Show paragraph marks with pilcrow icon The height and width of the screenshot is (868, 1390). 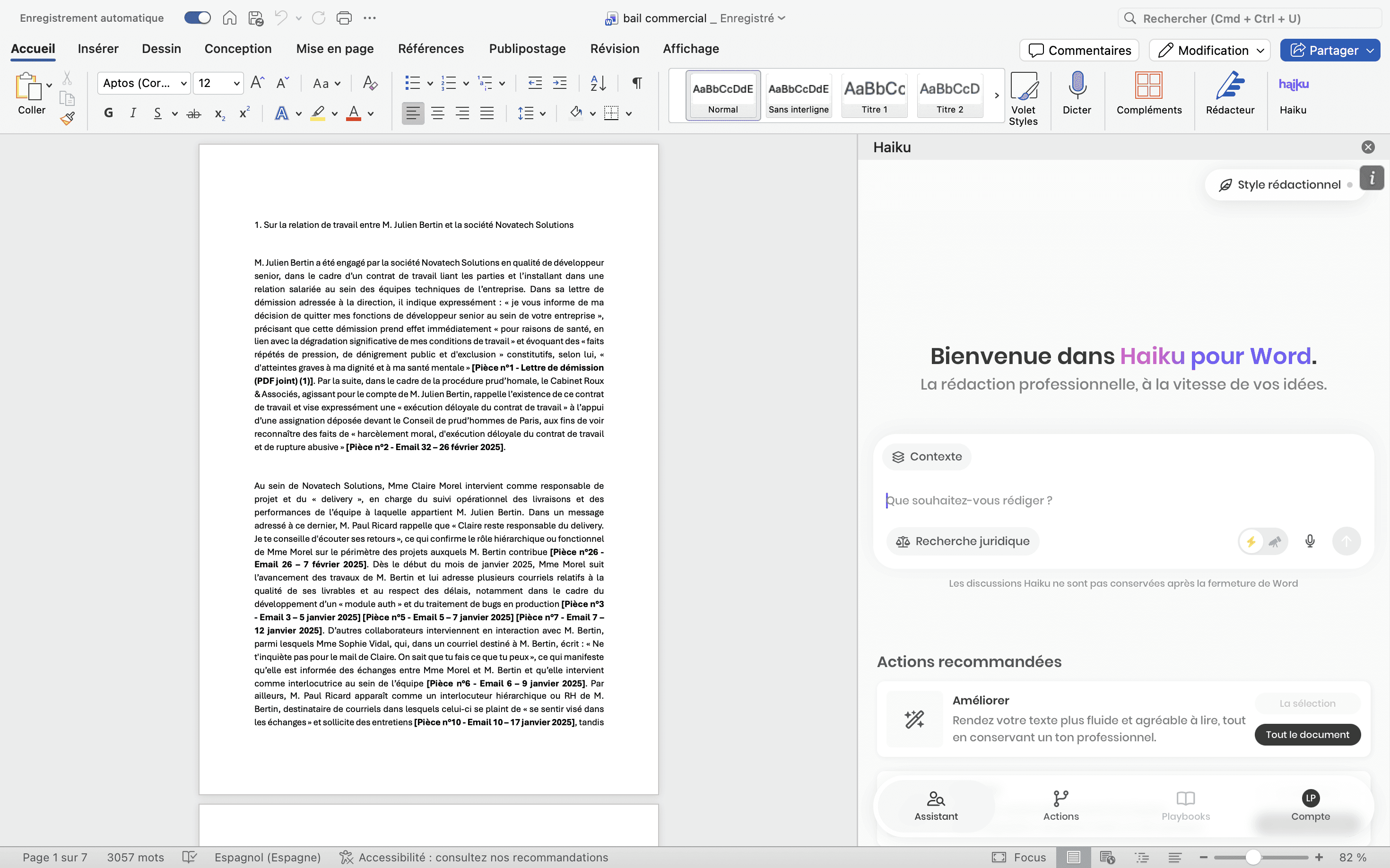pyautogui.click(x=637, y=83)
